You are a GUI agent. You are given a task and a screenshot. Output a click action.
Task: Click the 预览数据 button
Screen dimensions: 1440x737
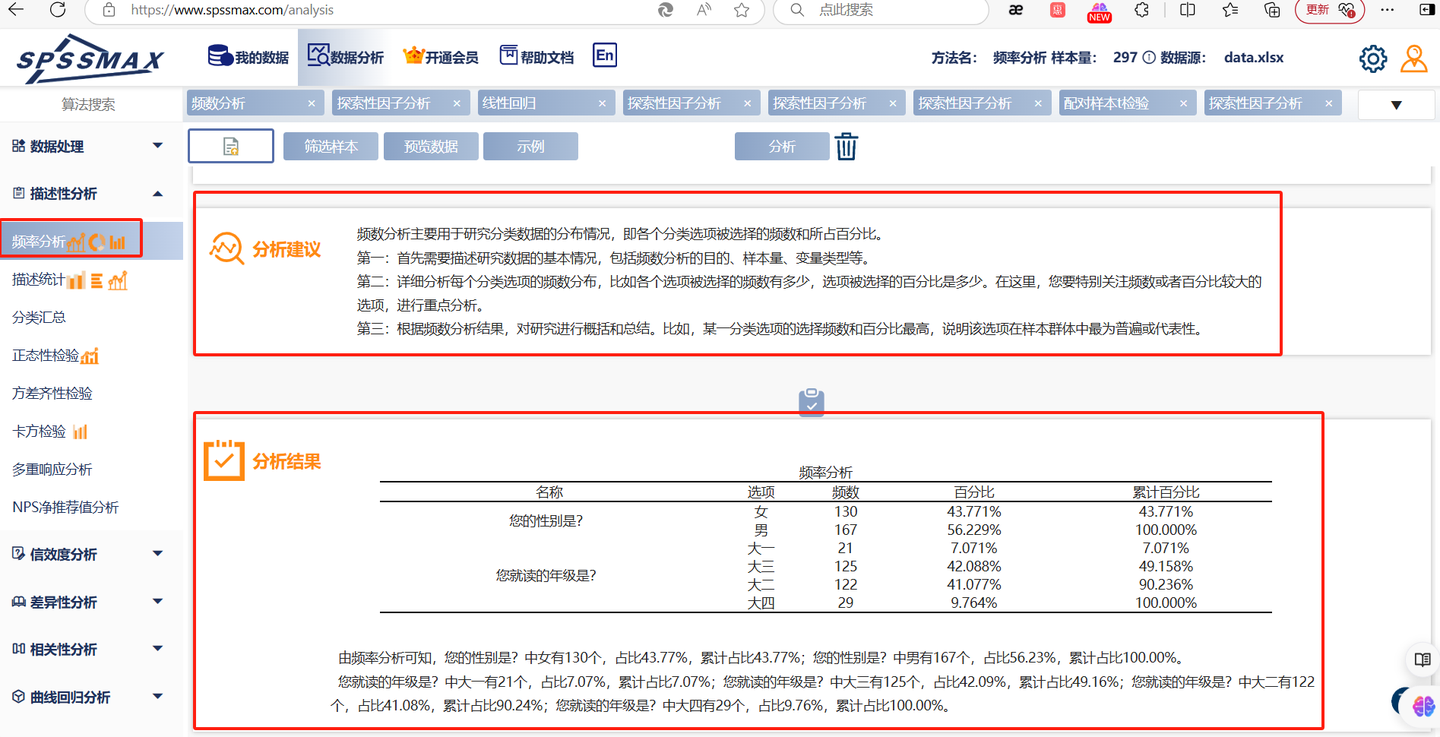tap(430, 146)
